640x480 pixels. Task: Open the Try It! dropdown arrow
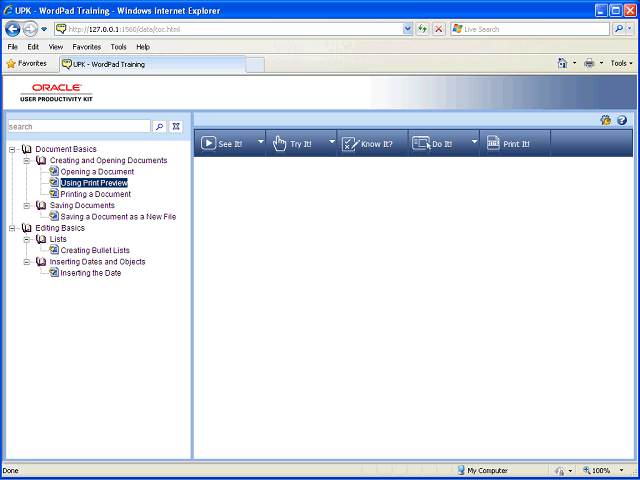pyautogui.click(x=332, y=142)
